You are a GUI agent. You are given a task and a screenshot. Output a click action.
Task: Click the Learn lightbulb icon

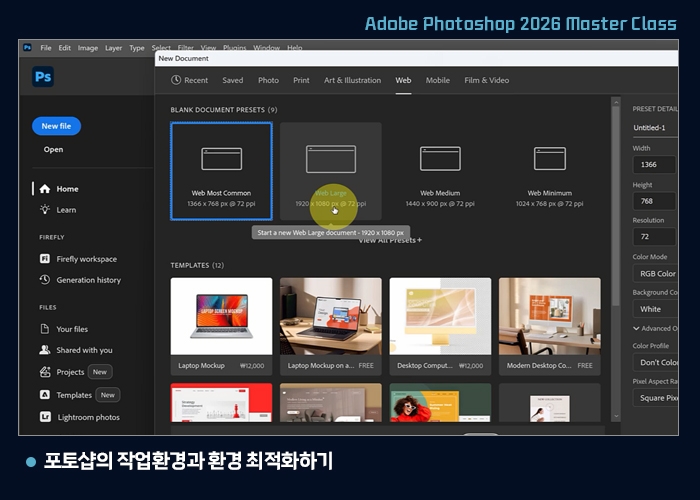(45, 209)
